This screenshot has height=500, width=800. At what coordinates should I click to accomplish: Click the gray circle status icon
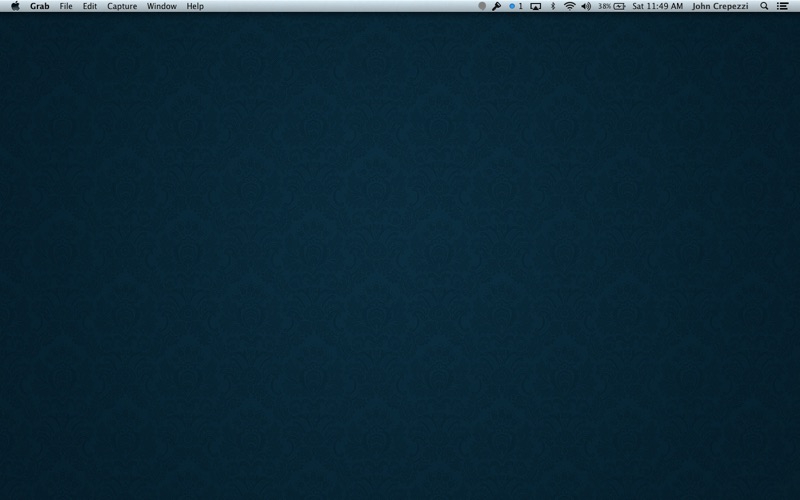point(482,6)
